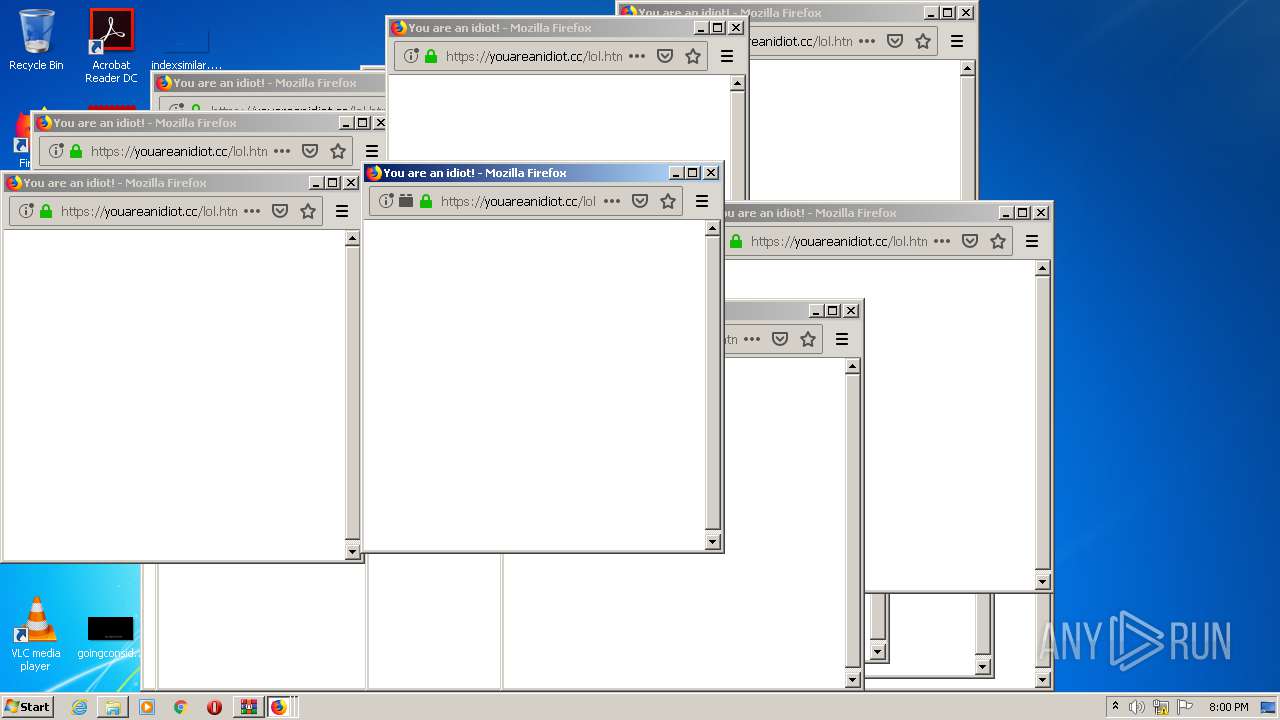Open page actions in the top-center Firefox window
1280x720 pixels.
coord(637,56)
